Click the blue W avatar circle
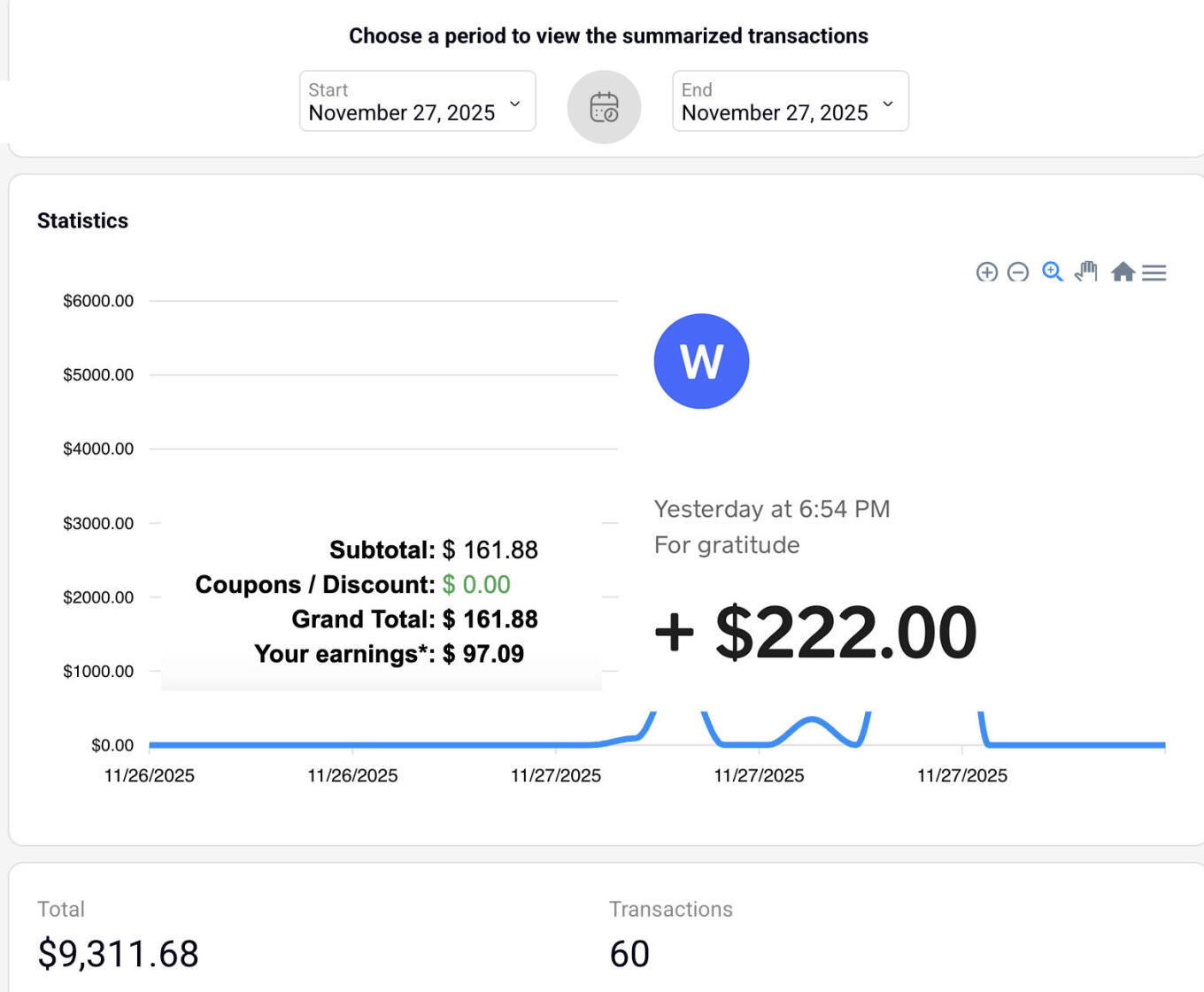This screenshot has height=992, width=1204. 701,361
